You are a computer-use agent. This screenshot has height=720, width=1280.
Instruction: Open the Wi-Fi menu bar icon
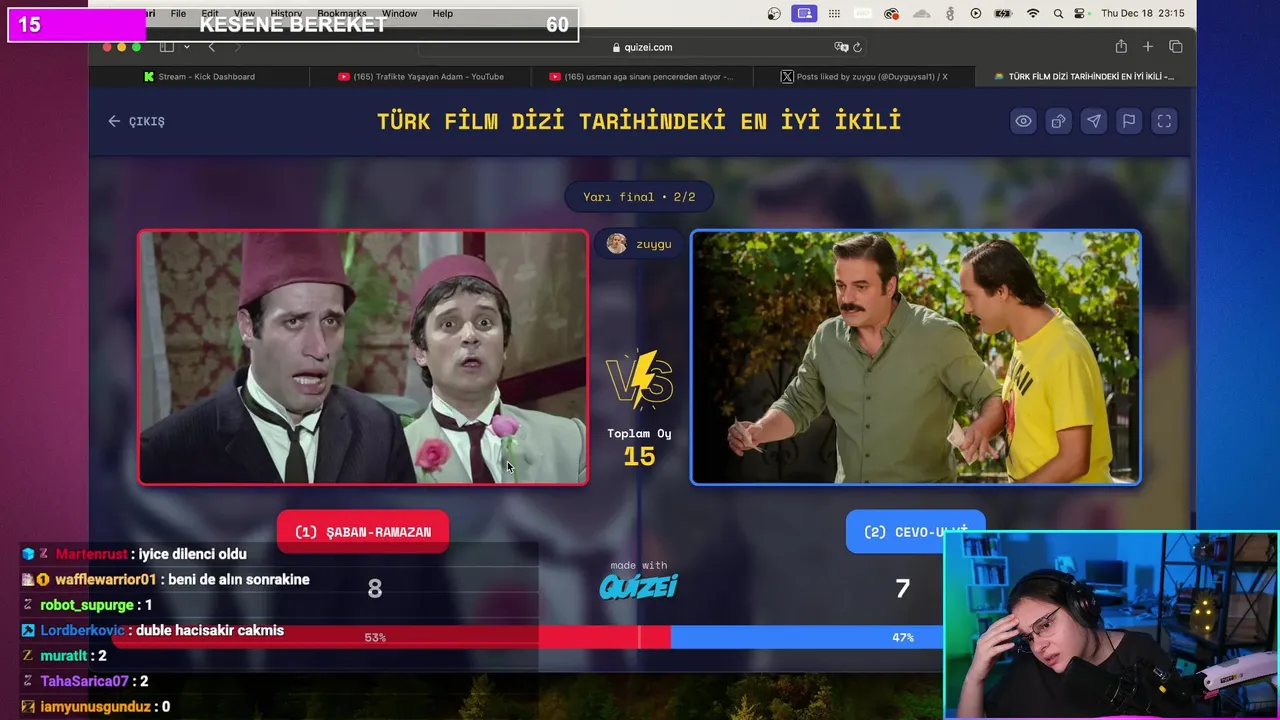click(x=1033, y=14)
